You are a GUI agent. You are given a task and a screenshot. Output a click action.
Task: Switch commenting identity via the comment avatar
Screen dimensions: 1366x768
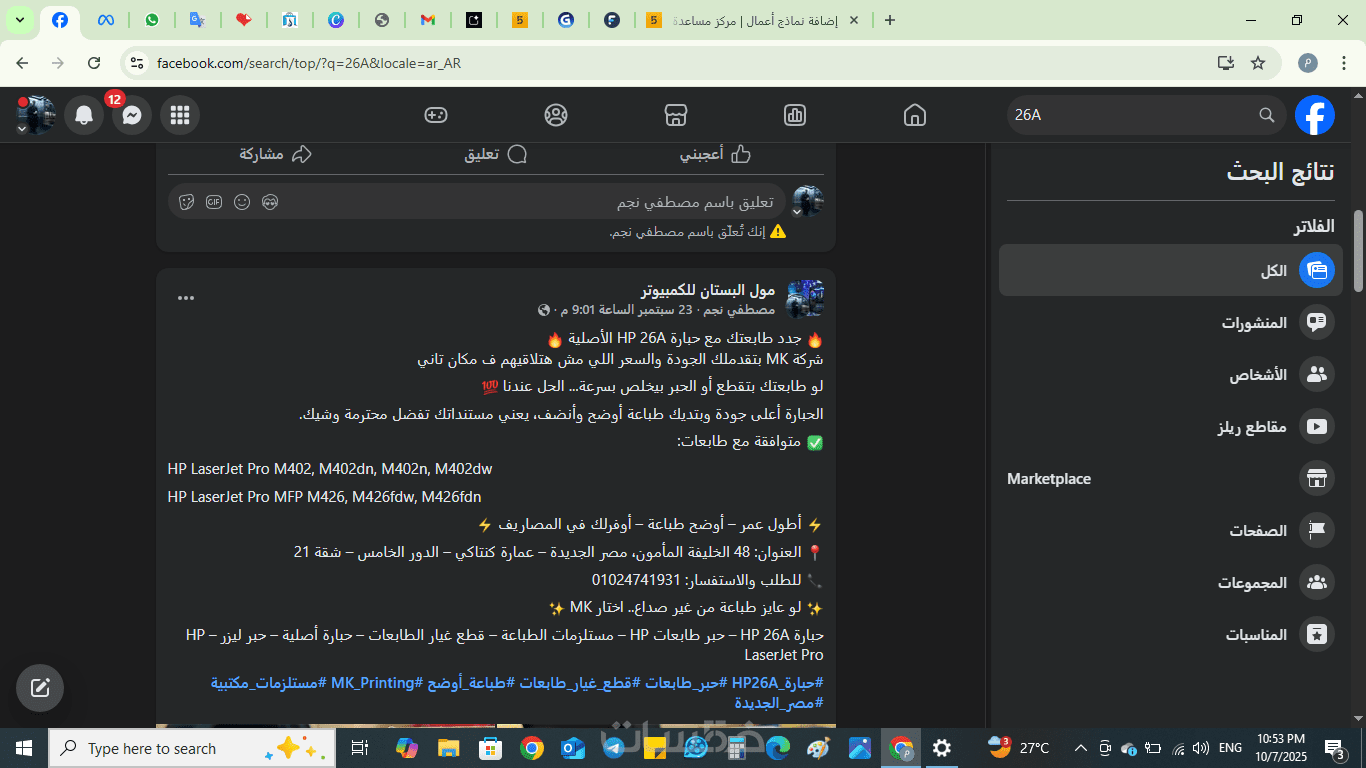tap(807, 201)
